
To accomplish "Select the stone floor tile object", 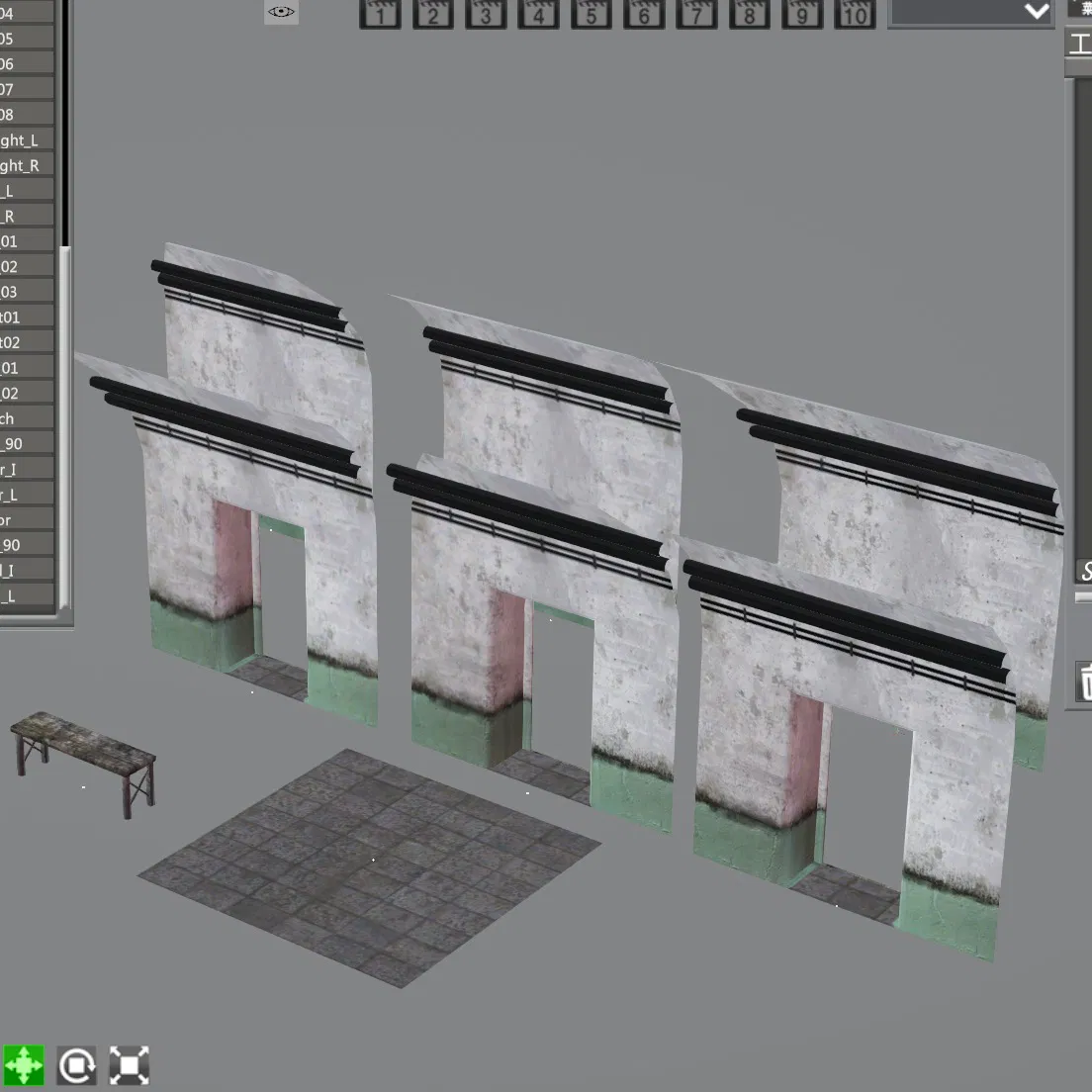I will tap(369, 867).
